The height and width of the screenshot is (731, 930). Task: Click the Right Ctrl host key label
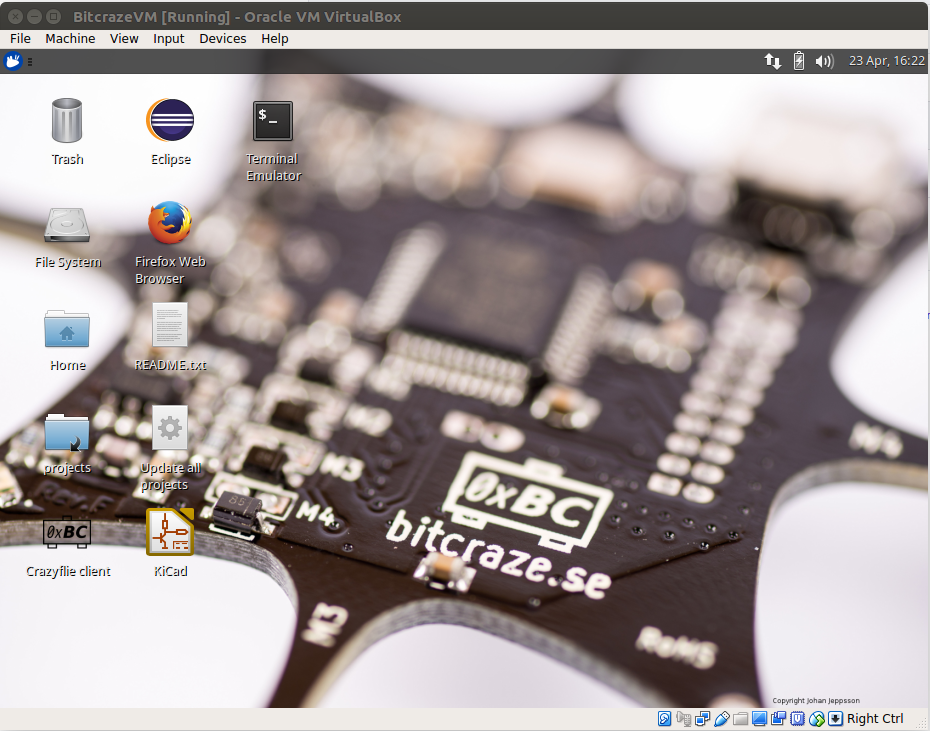click(875, 719)
